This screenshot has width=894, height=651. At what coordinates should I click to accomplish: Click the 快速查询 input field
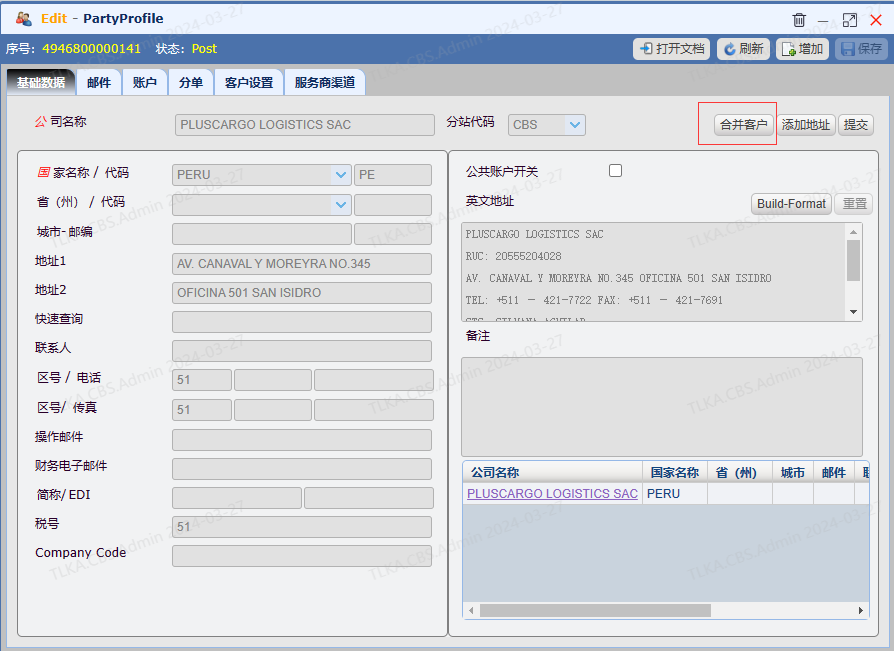coord(302,322)
